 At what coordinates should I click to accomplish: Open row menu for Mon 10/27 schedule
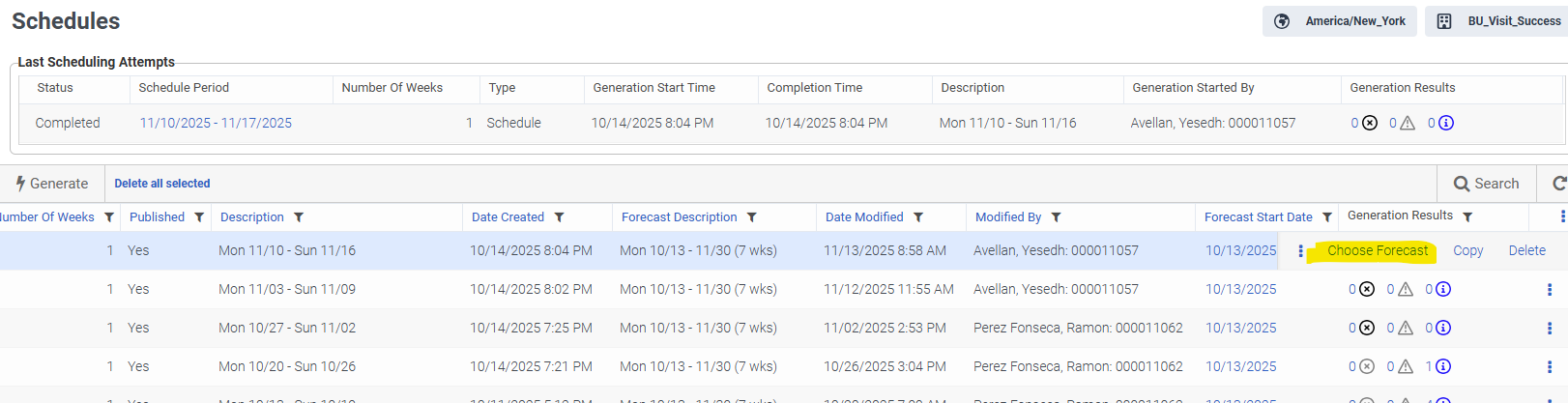[1550, 328]
